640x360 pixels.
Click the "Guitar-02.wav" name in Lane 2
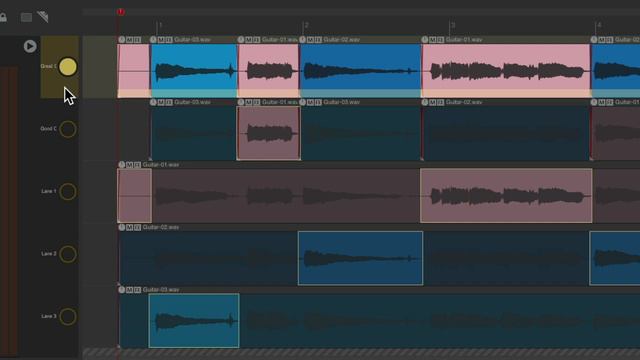pyautogui.click(x=161, y=227)
